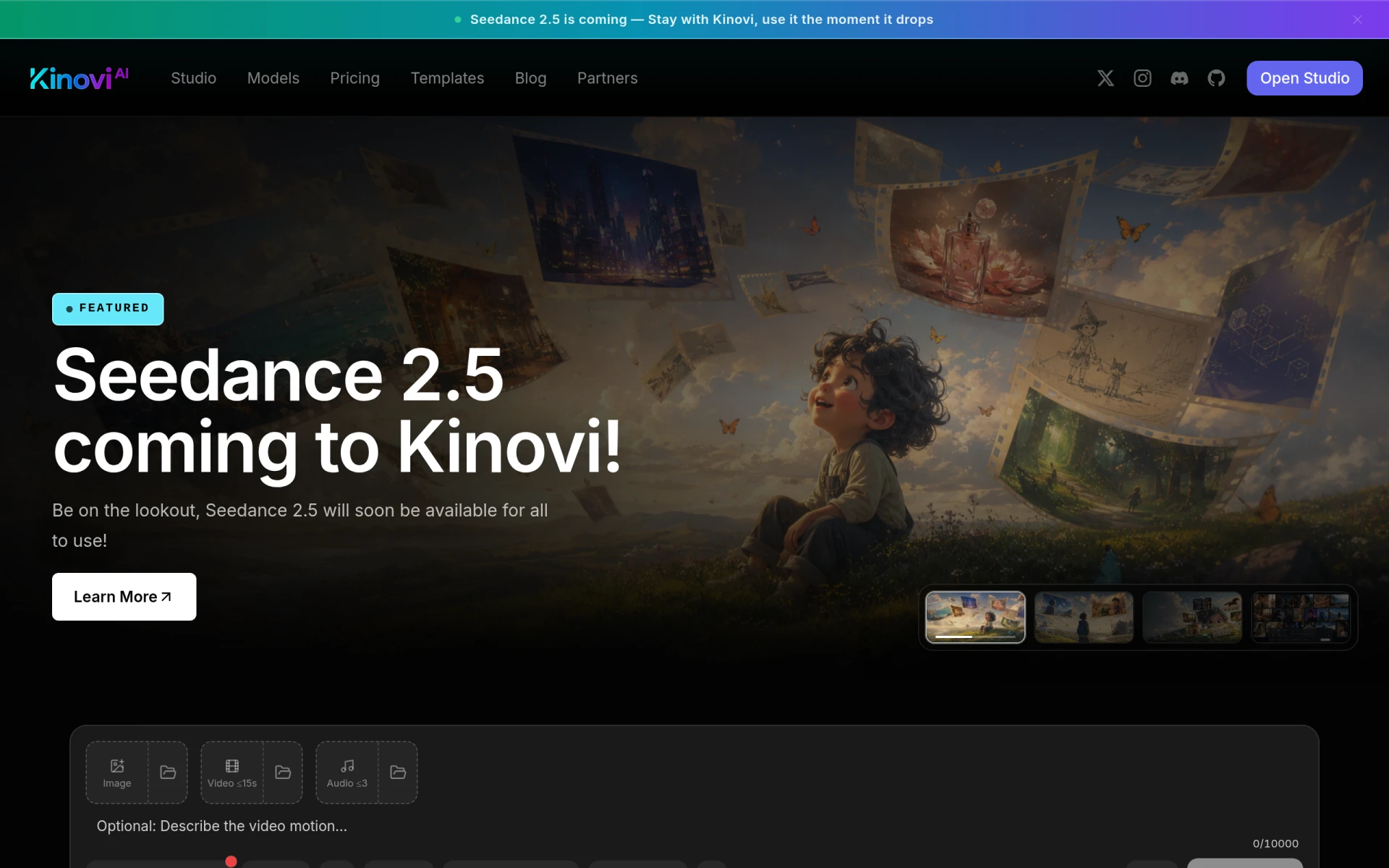Click the Seedance 2.5 is coming banner text
Image resolution: width=1389 pixels, height=868 pixels.
pos(701,20)
